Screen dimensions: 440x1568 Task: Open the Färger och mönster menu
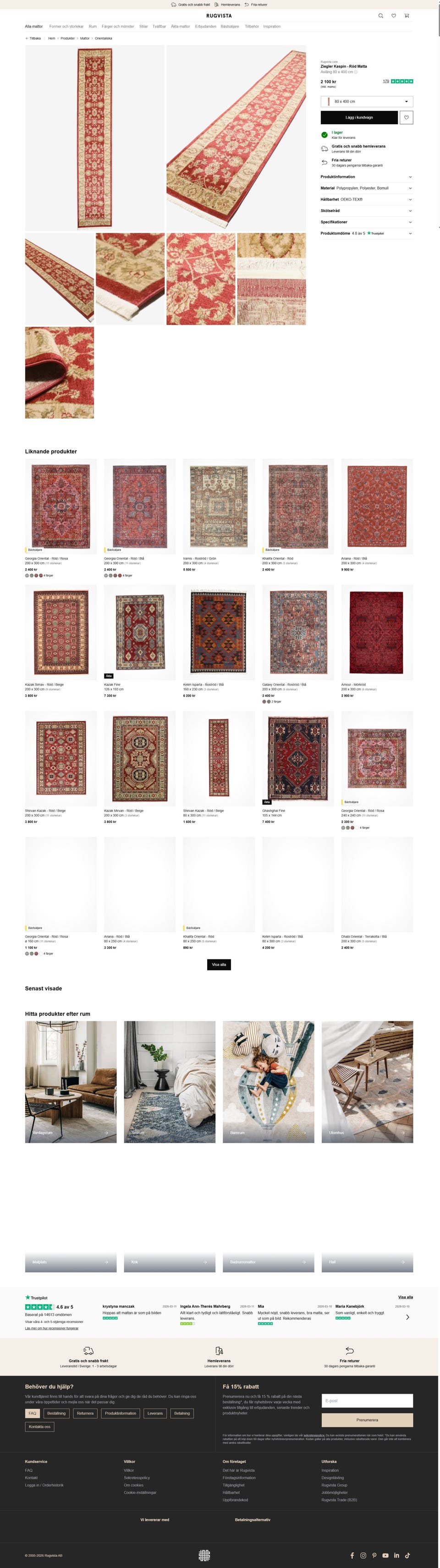[x=118, y=27]
